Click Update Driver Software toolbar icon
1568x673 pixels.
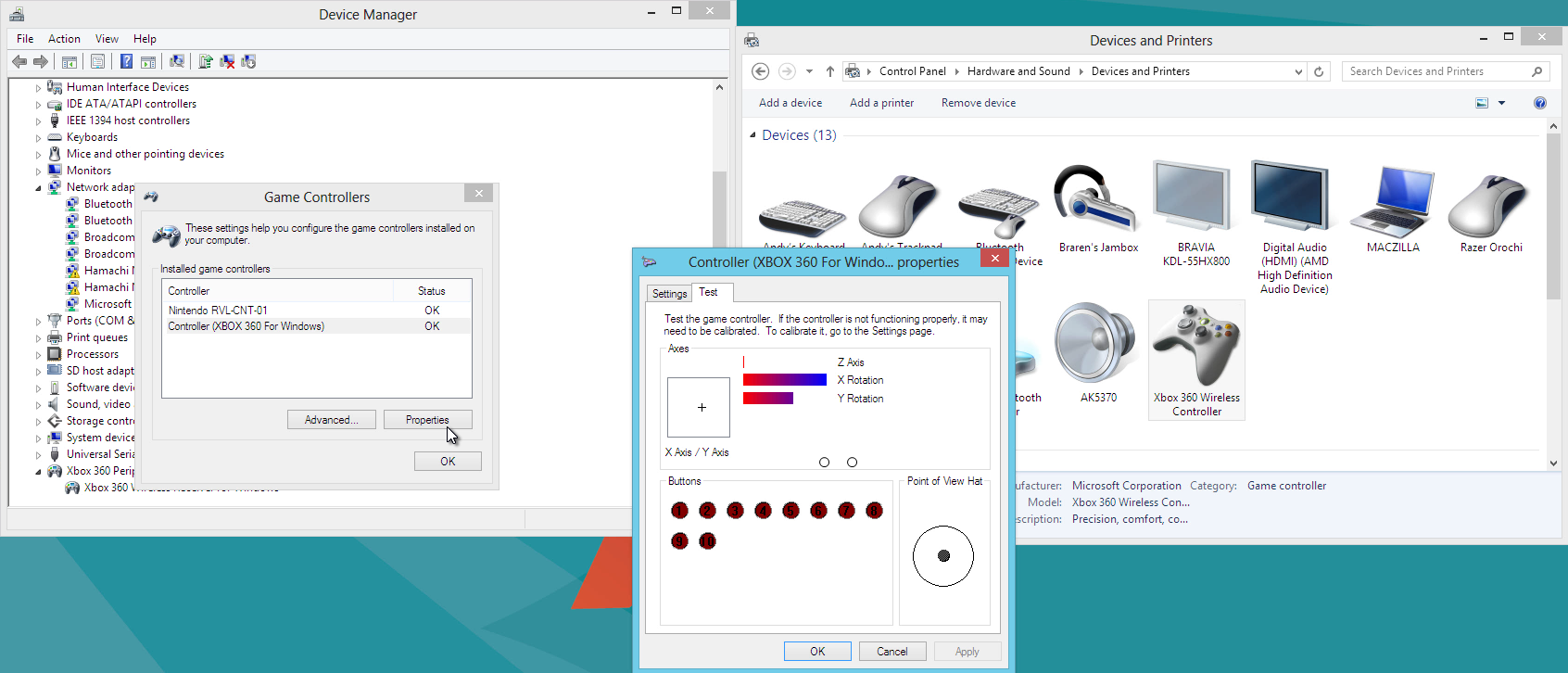206,61
